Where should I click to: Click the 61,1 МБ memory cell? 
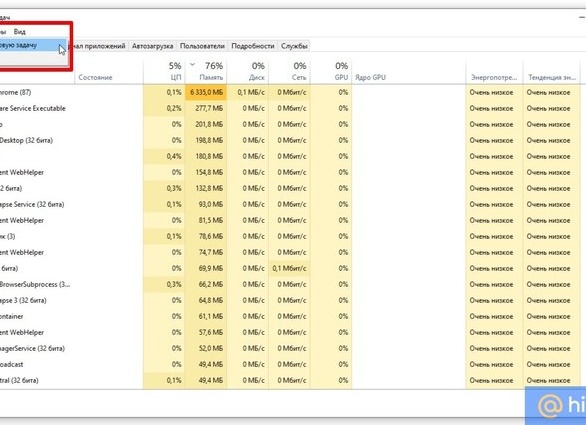206,316
